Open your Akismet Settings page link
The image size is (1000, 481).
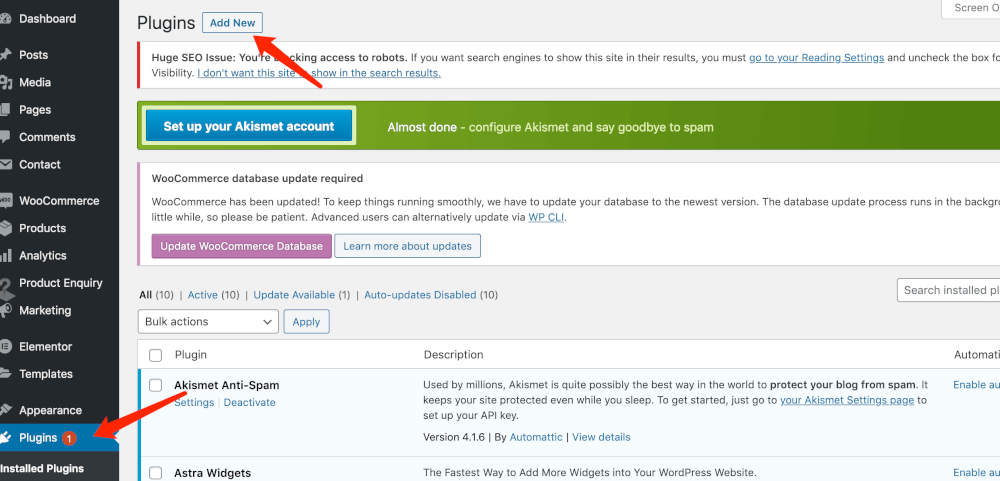click(x=847, y=401)
